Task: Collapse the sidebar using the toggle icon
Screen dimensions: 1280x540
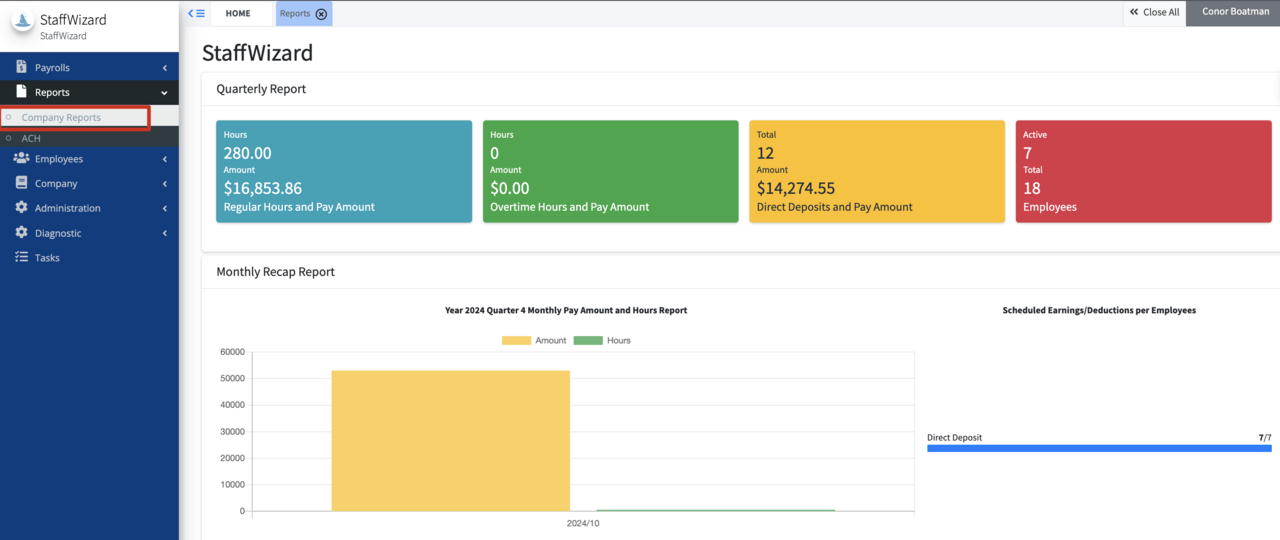Action: pos(196,13)
